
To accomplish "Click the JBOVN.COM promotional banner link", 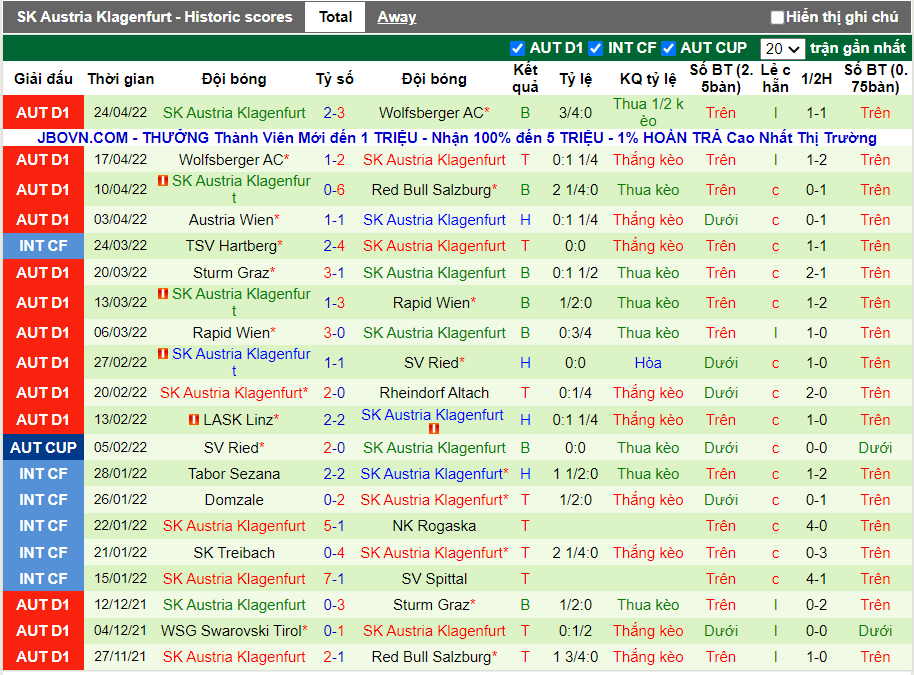I will tap(456, 138).
